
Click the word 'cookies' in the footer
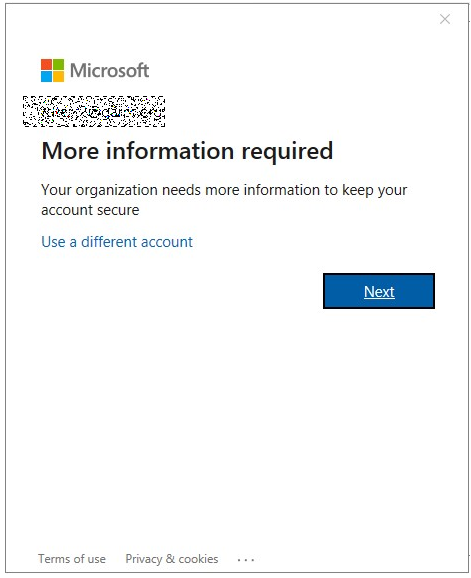pyautogui.click(x=198, y=559)
